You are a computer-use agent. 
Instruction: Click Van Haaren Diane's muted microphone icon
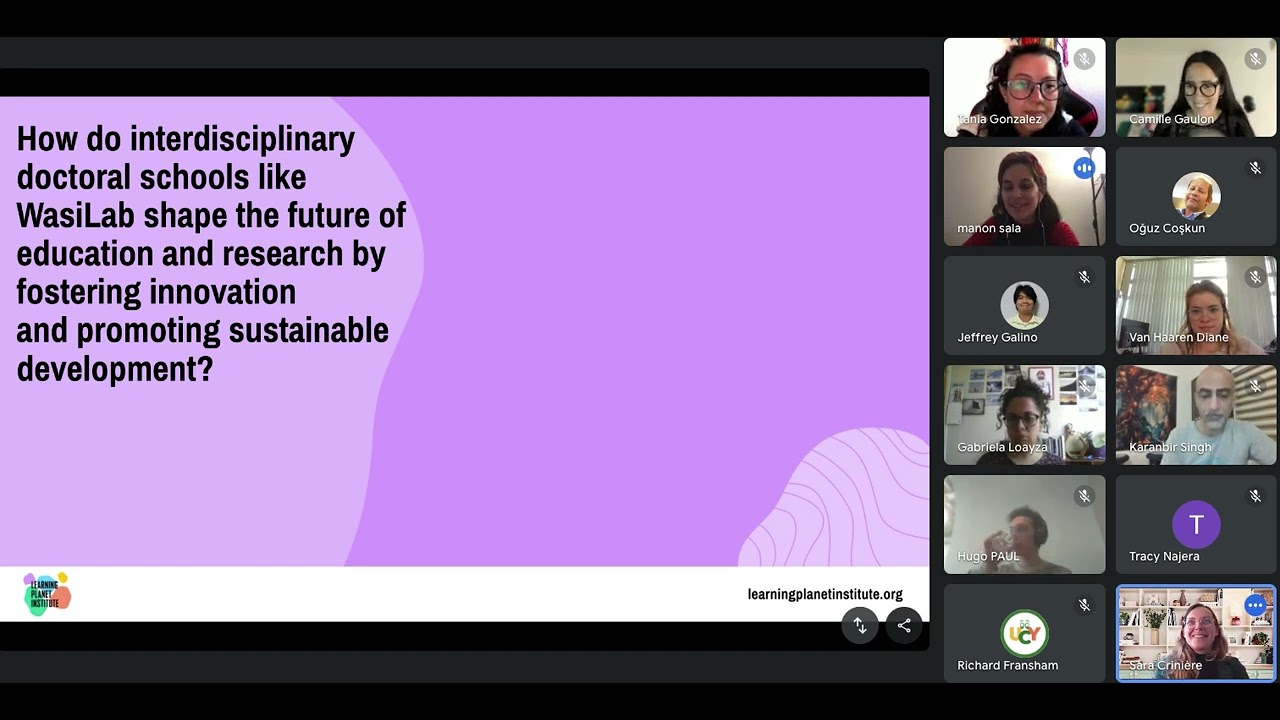[1255, 277]
